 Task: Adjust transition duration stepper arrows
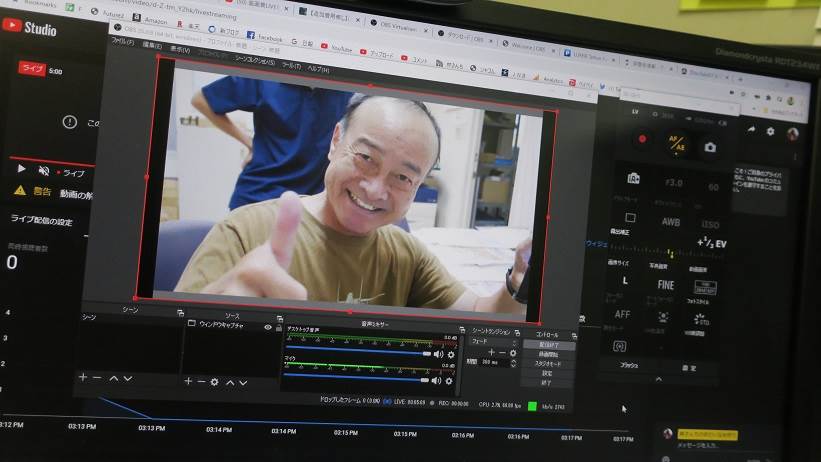tap(514, 362)
